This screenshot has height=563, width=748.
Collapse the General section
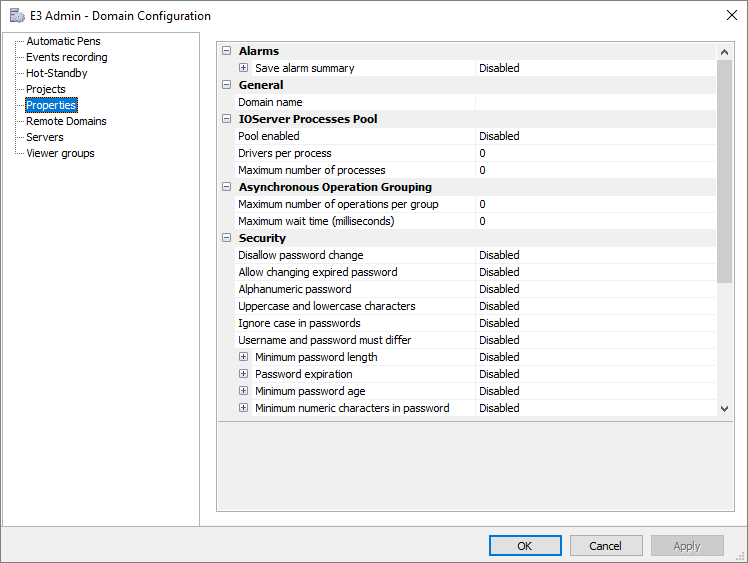pos(227,84)
